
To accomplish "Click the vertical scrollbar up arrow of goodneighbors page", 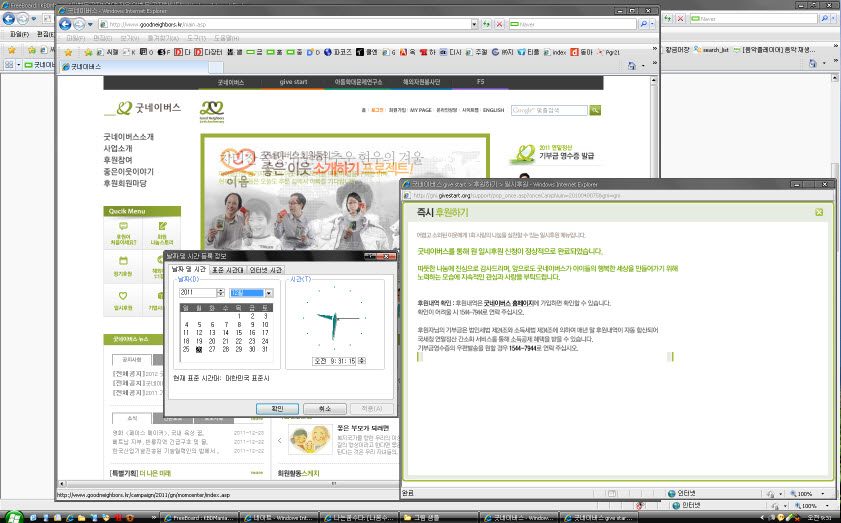I will tap(653, 80).
